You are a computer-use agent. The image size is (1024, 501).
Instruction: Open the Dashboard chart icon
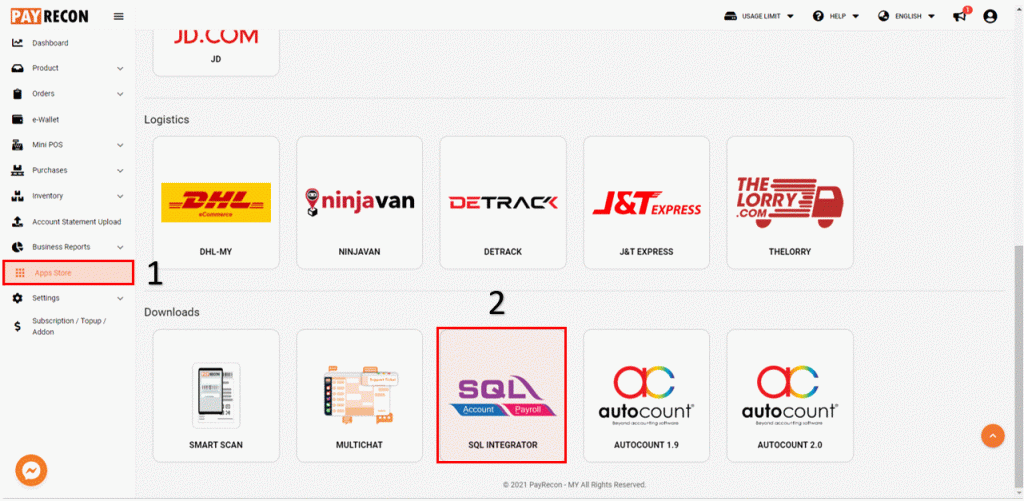click(18, 43)
